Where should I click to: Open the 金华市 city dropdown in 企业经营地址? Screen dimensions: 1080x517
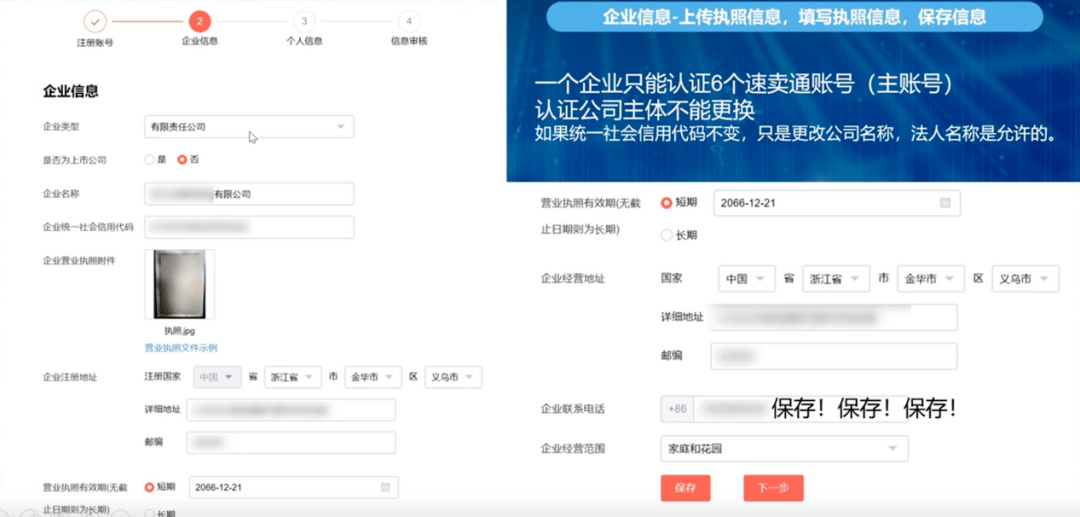[930, 279]
